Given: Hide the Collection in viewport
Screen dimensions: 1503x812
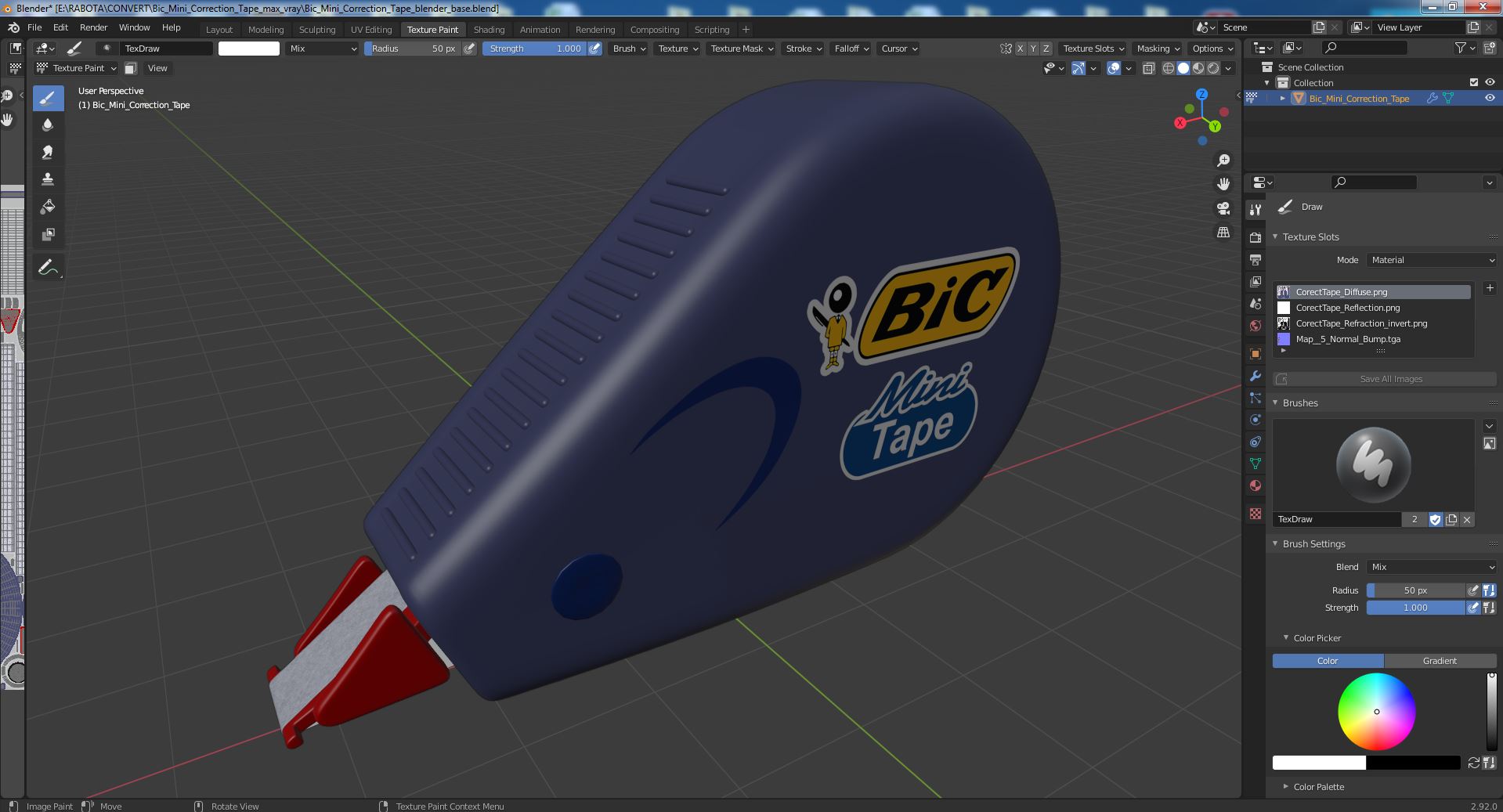Looking at the screenshot, I should pos(1490,82).
